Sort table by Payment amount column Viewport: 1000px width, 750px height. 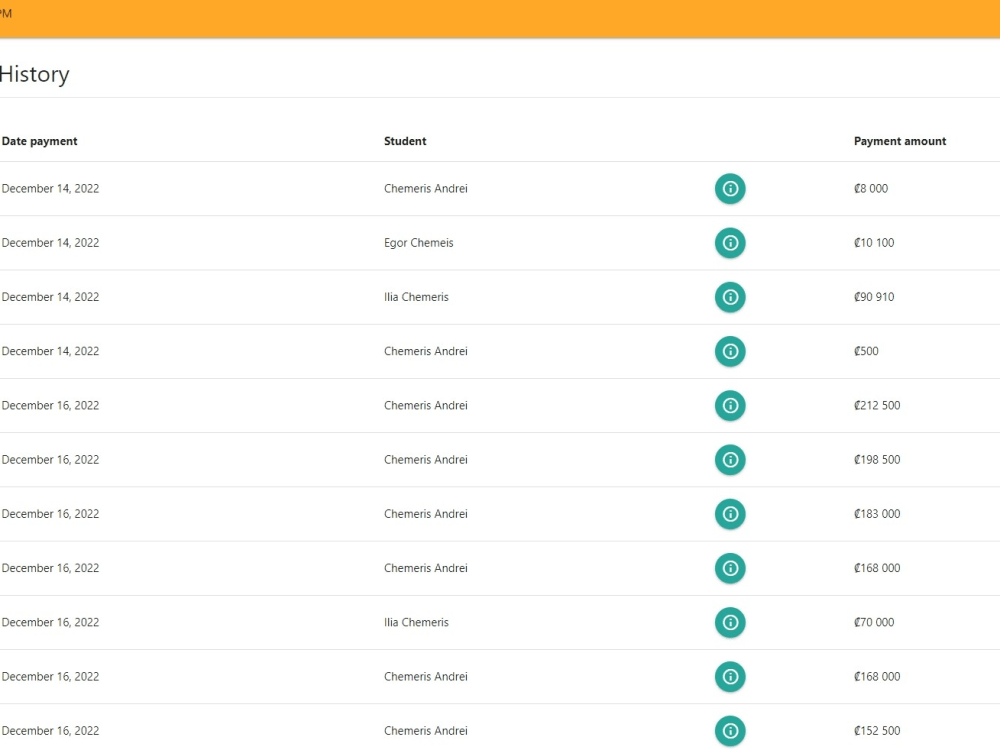coord(900,141)
